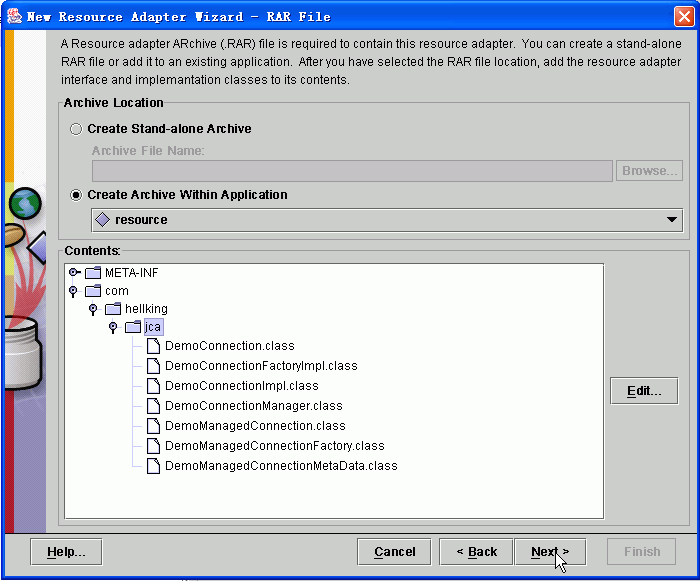Open Help for the wizard

(x=66, y=552)
